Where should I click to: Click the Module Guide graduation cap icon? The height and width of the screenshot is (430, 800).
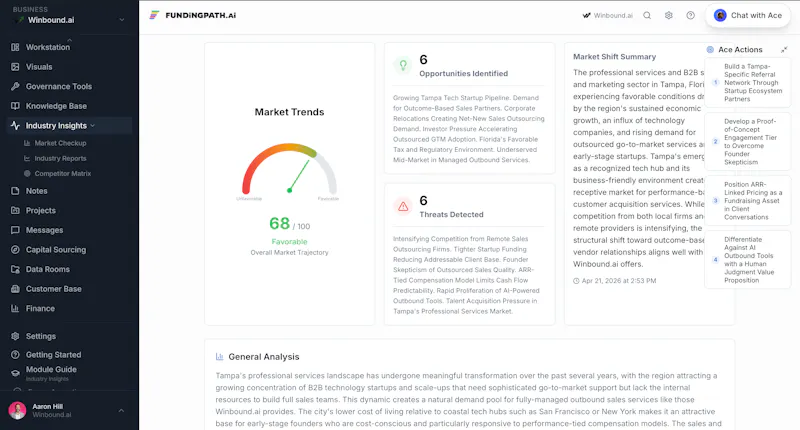[x=15, y=373]
